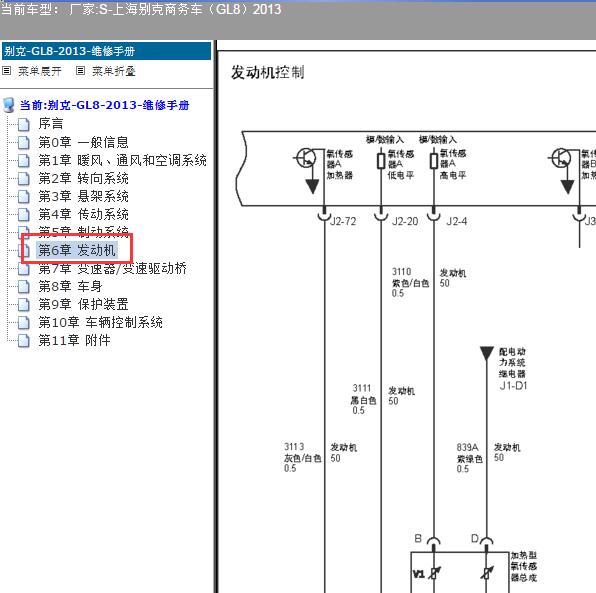The height and width of the screenshot is (593, 596).
Task: Click the root node 当前:别克-GL8-2013-维修手册
Action: 105,105
